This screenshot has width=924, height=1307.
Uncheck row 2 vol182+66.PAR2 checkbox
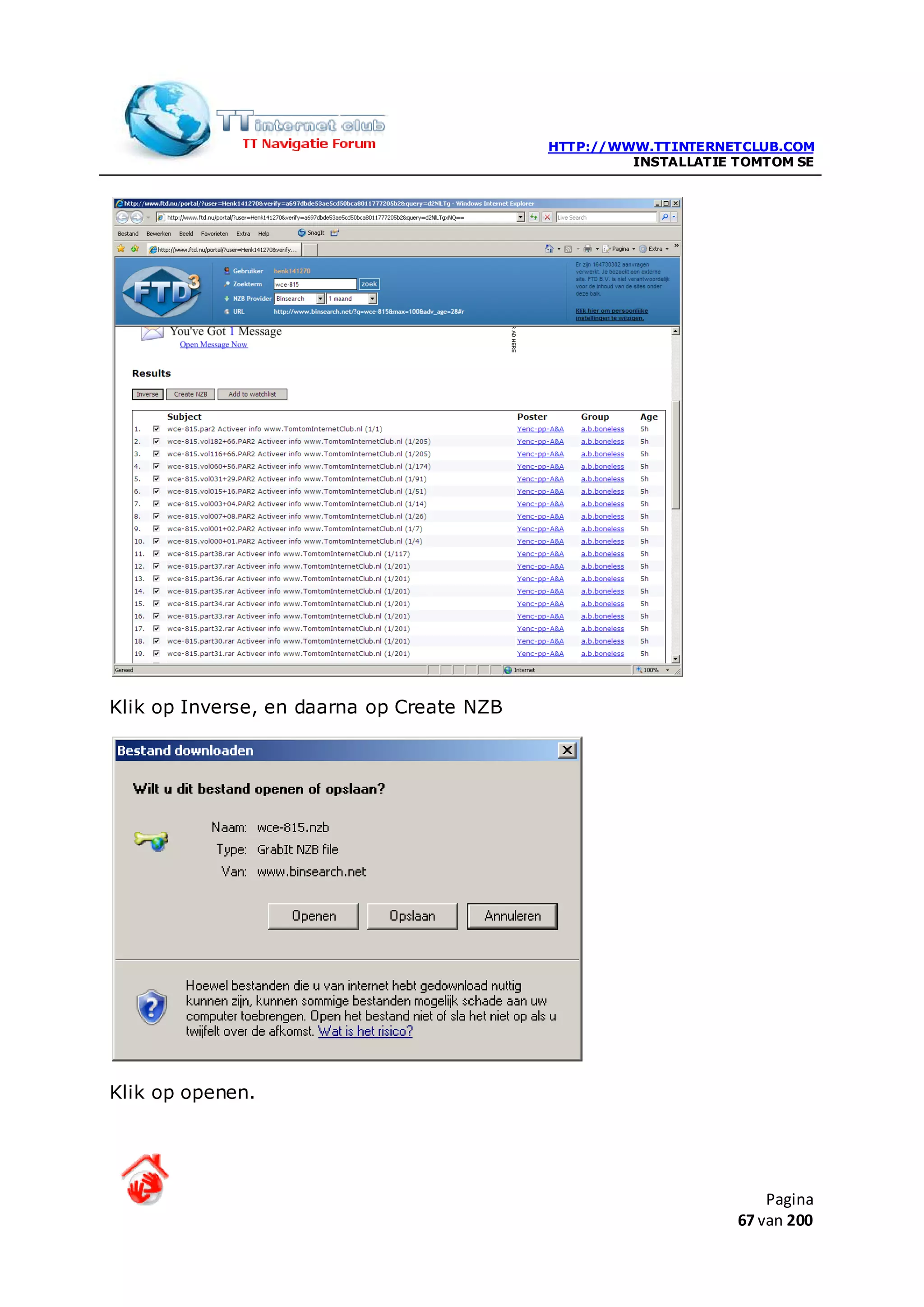pyautogui.click(x=157, y=441)
